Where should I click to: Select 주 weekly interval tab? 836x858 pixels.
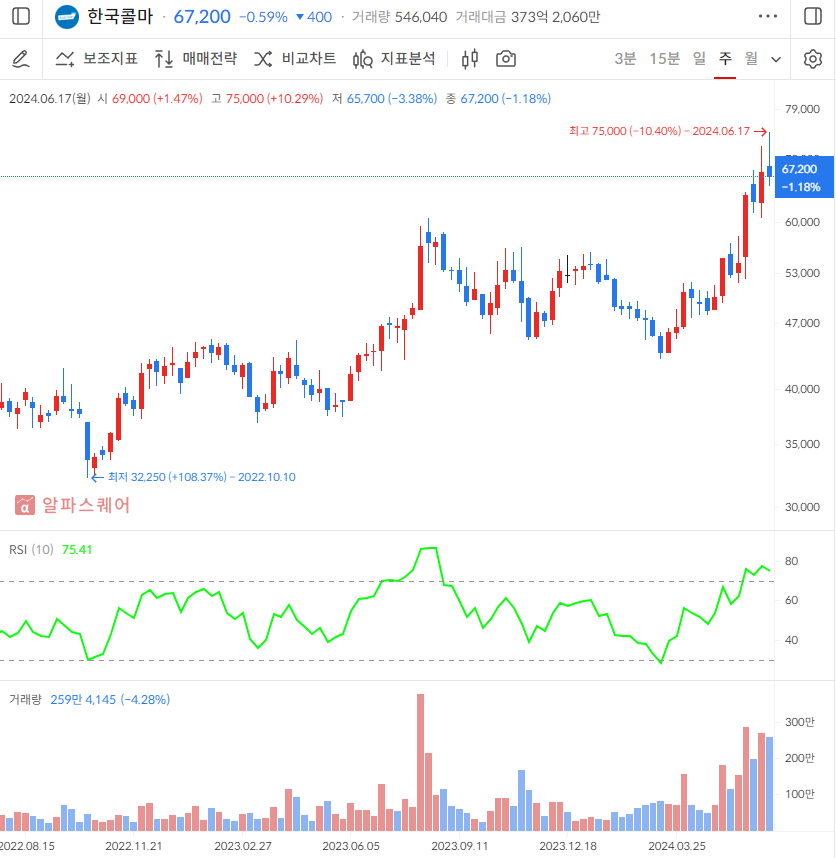tap(725, 59)
